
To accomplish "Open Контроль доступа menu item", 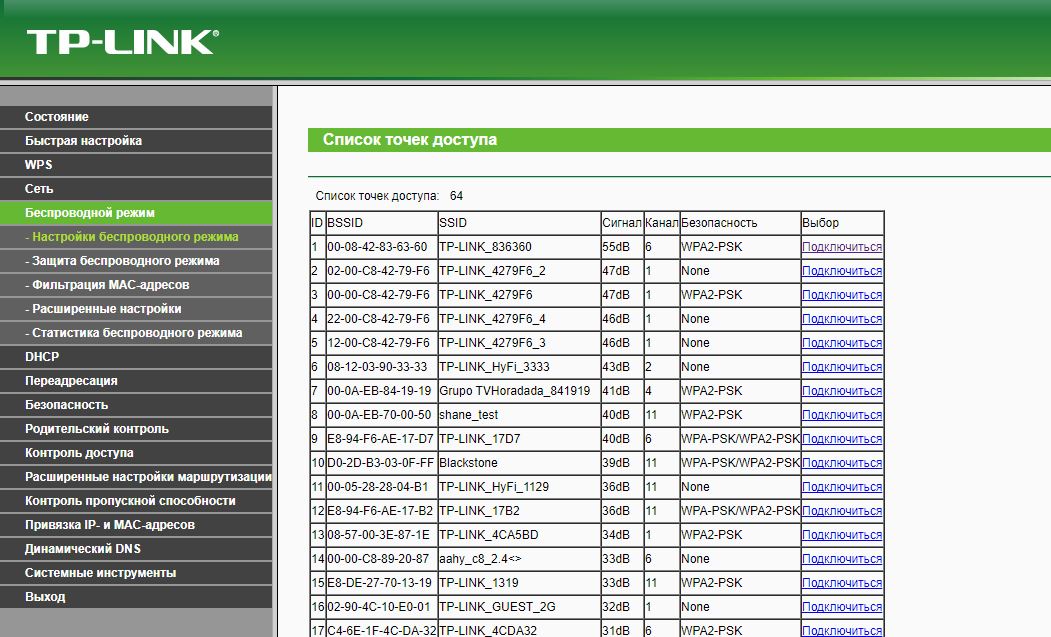I will tap(136, 453).
